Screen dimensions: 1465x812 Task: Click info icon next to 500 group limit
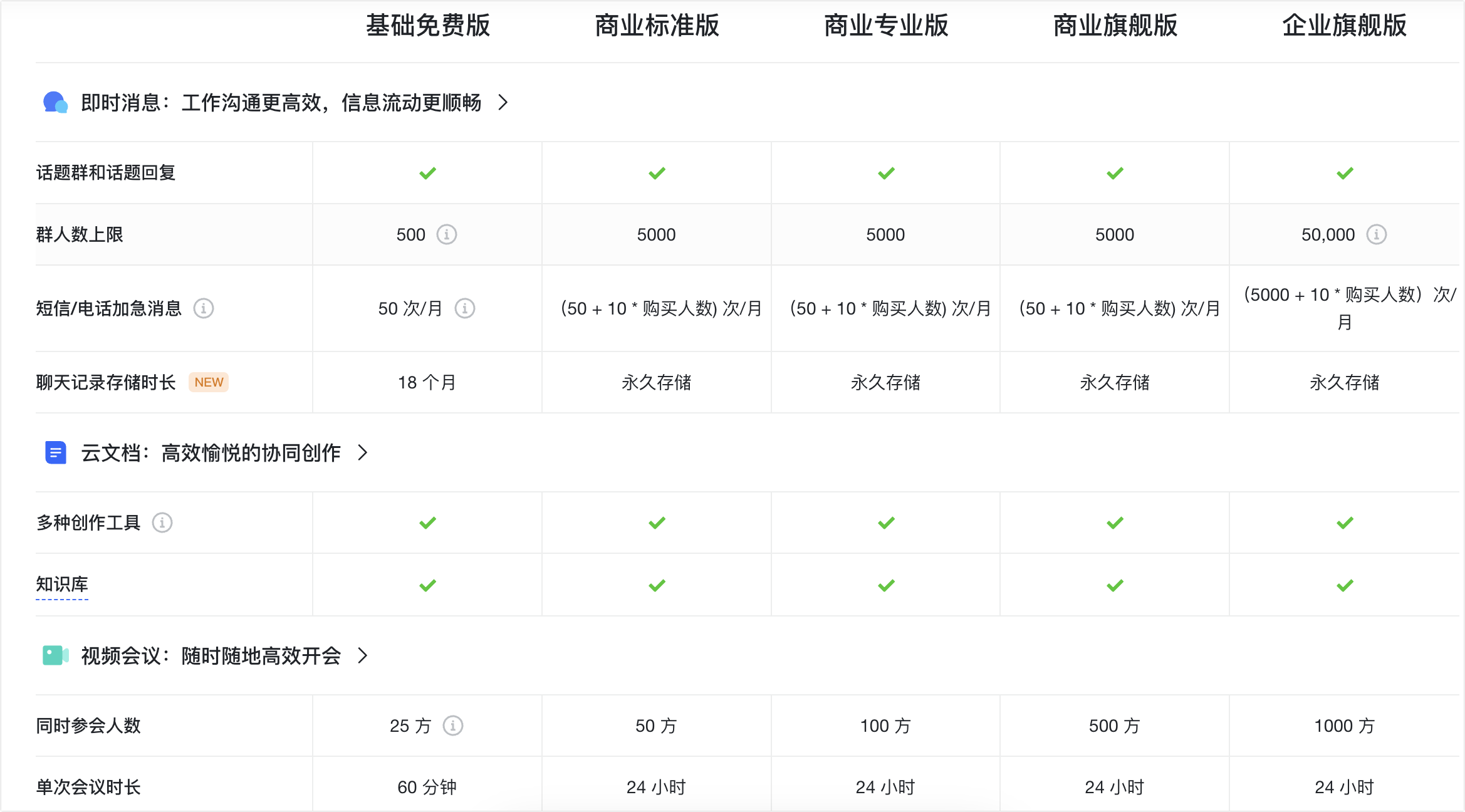coord(447,234)
